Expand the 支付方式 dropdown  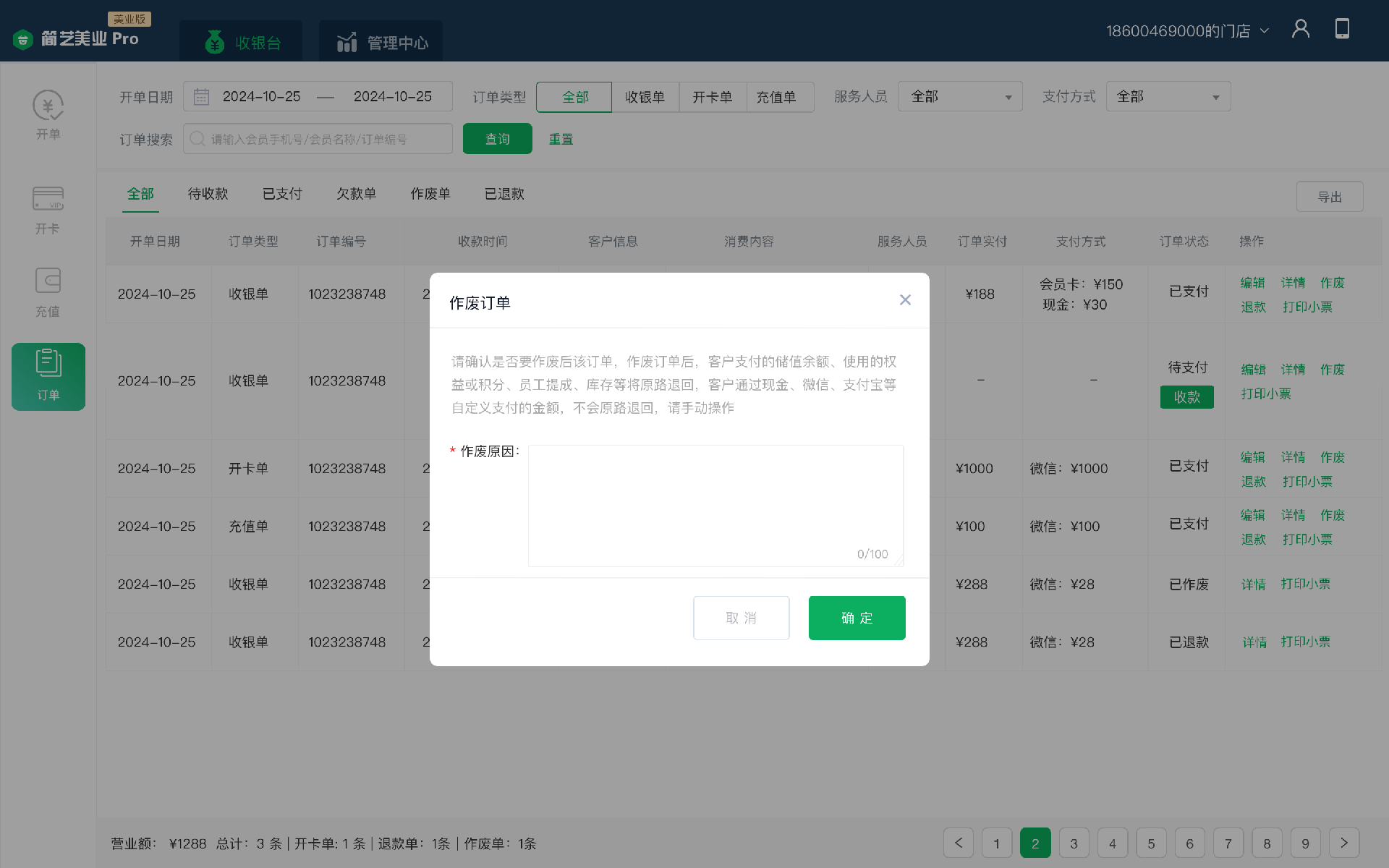[1168, 97]
